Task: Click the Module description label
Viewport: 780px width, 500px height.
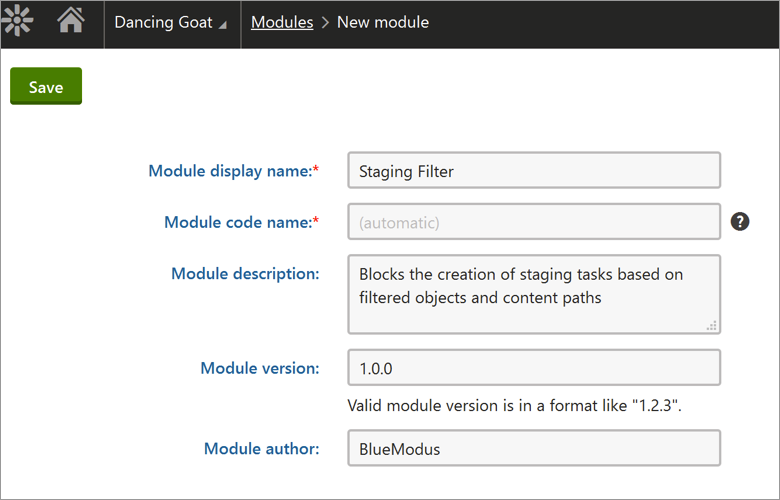Action: 245,273
